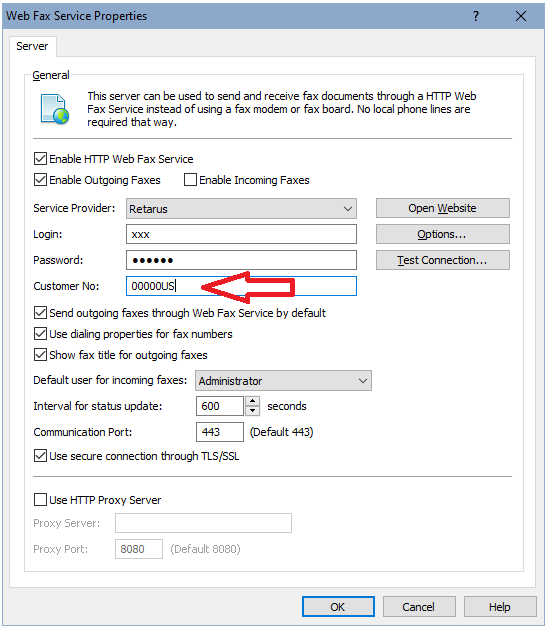Confirm settings with the OK button
Screen dimensions: 548x629
(338, 607)
